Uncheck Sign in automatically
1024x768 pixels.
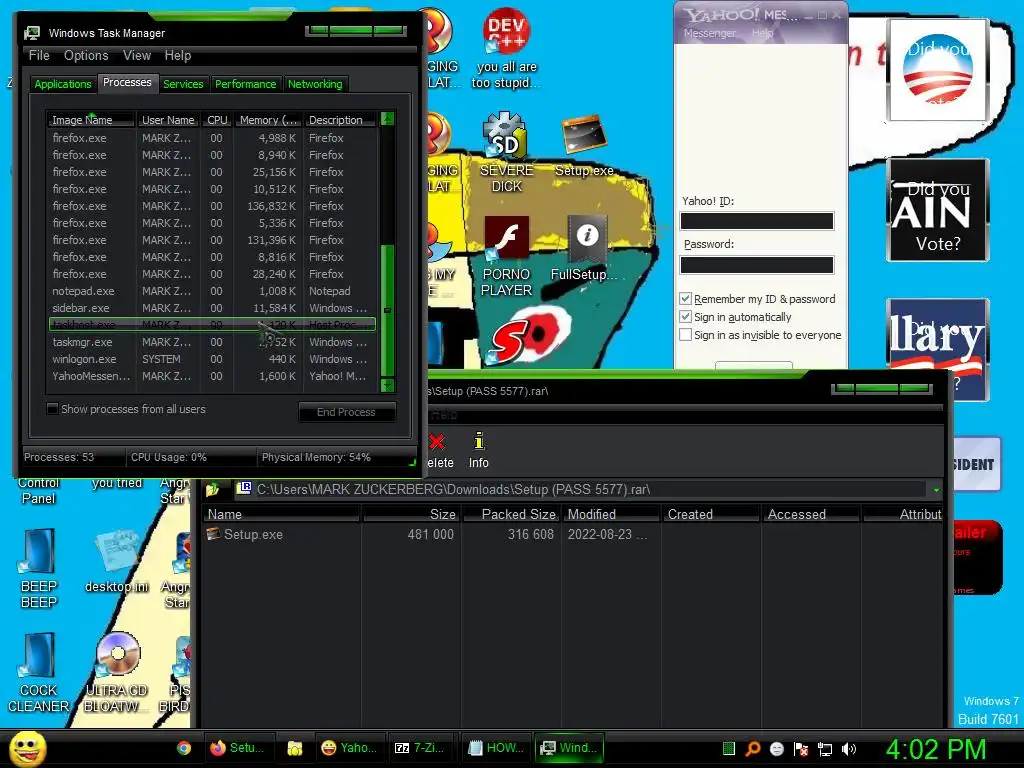685,317
